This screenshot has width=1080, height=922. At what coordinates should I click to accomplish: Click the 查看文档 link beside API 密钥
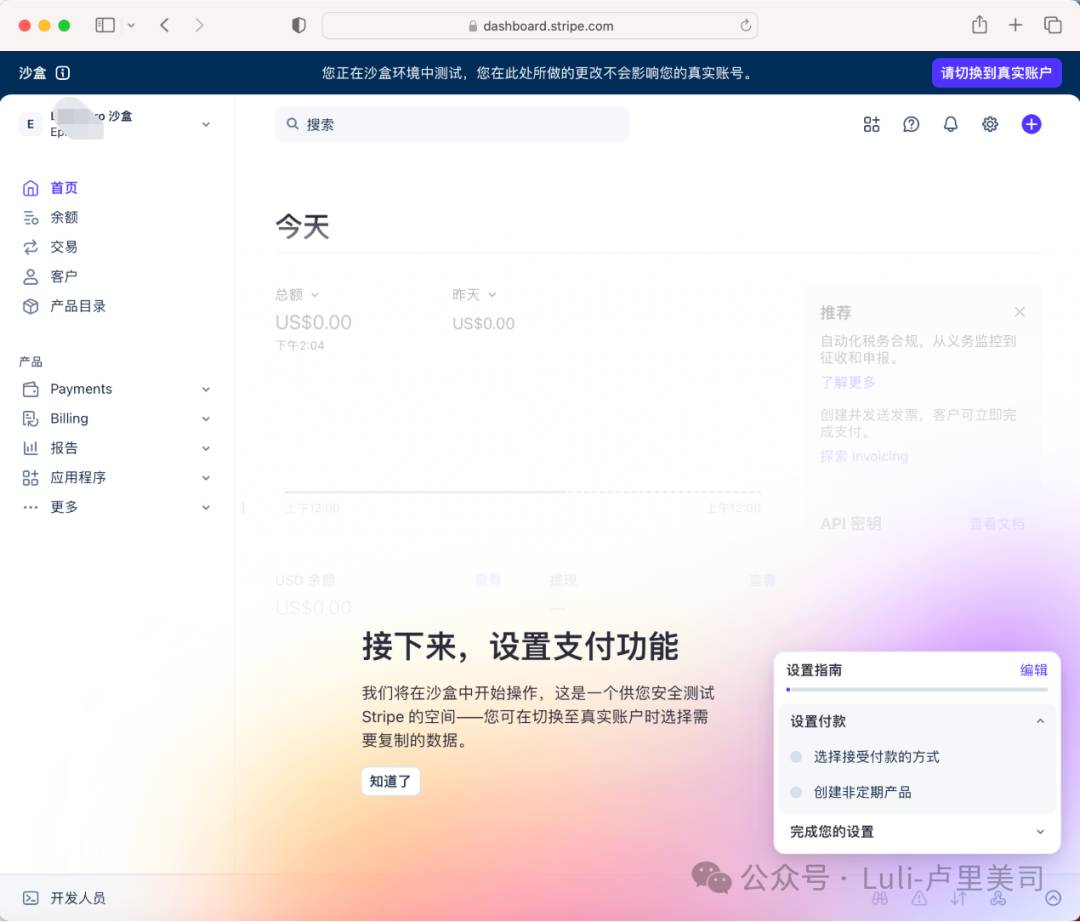(997, 524)
